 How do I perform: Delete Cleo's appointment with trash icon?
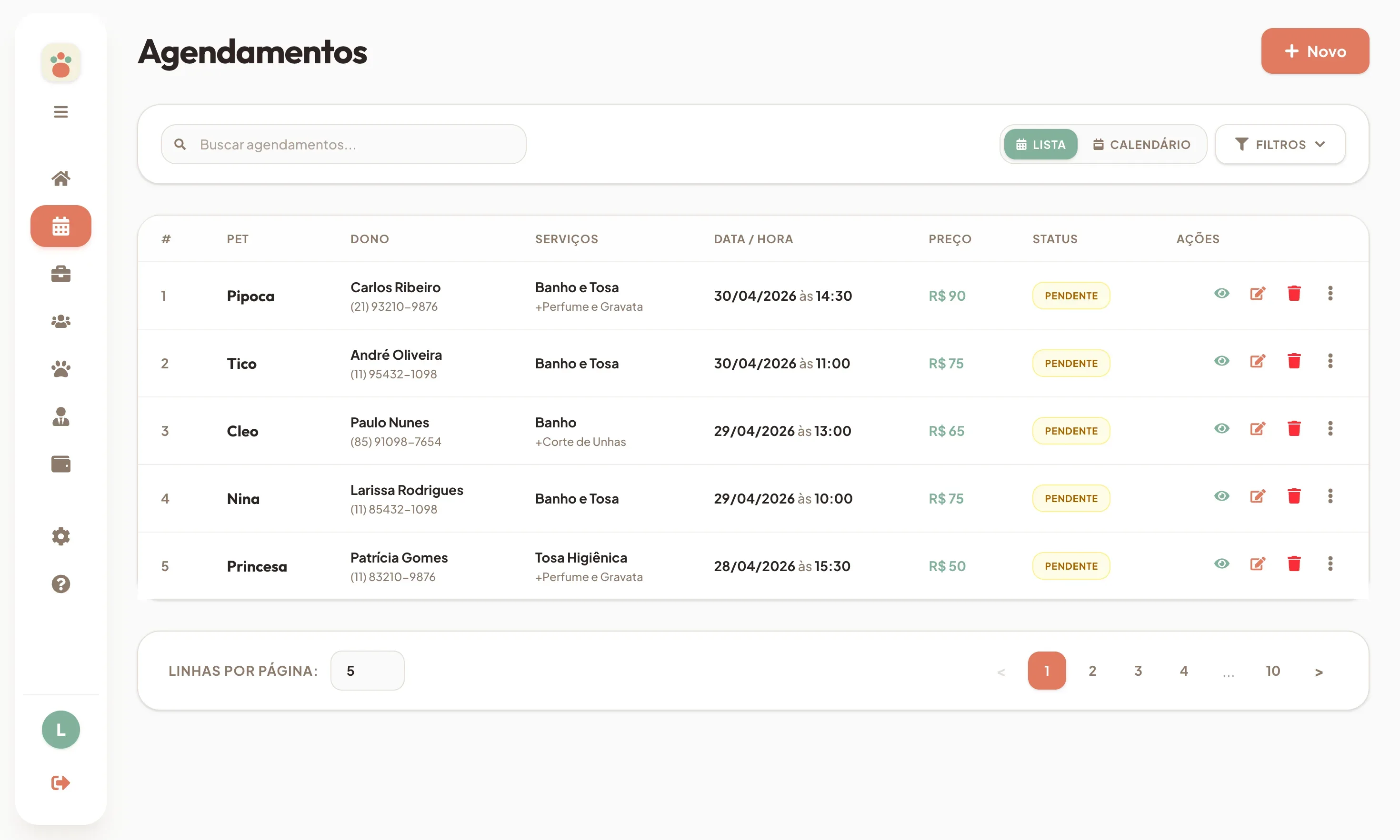(x=1294, y=428)
